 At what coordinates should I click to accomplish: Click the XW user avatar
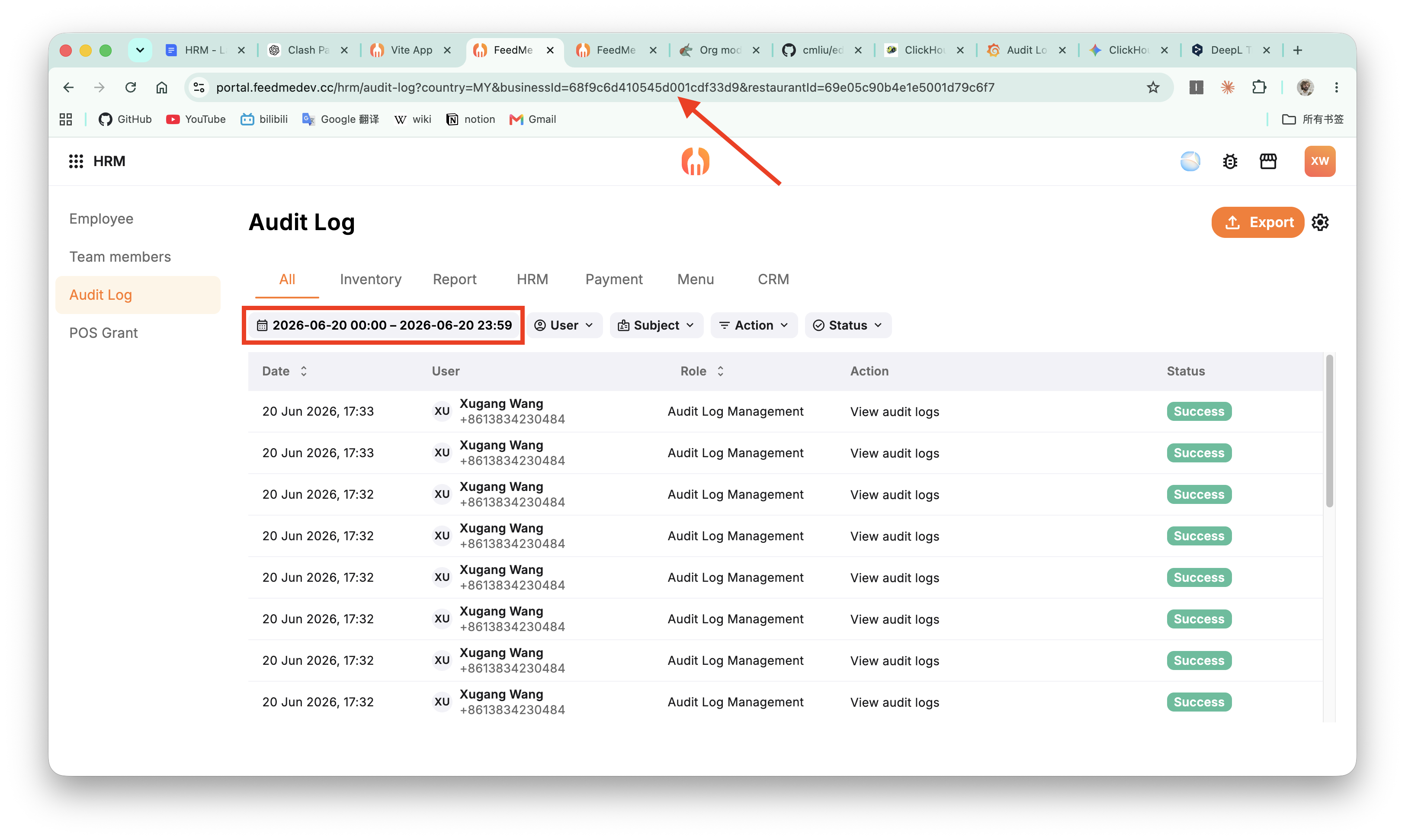point(1319,161)
